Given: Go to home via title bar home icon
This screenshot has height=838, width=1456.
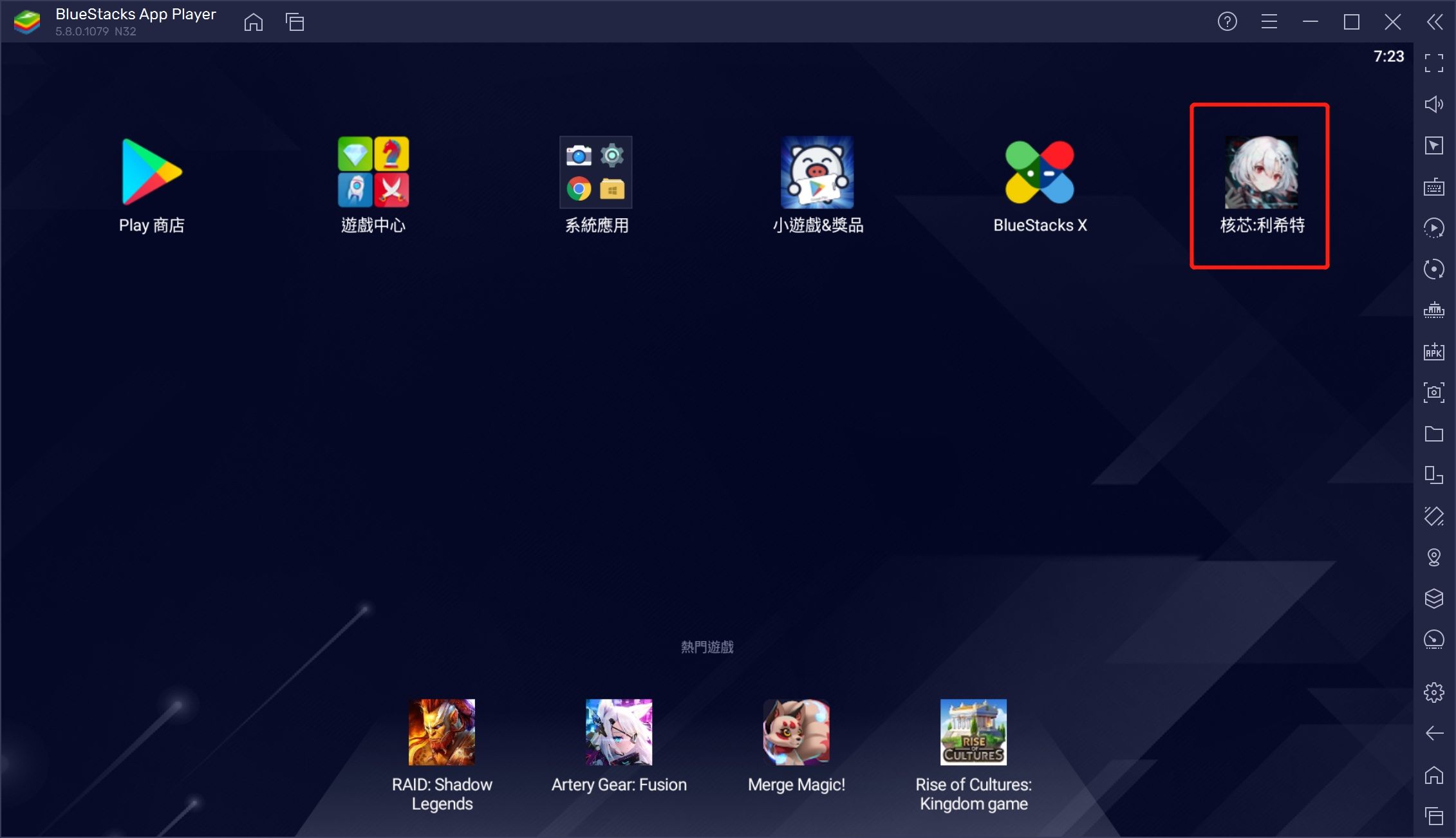Looking at the screenshot, I should coord(254,22).
